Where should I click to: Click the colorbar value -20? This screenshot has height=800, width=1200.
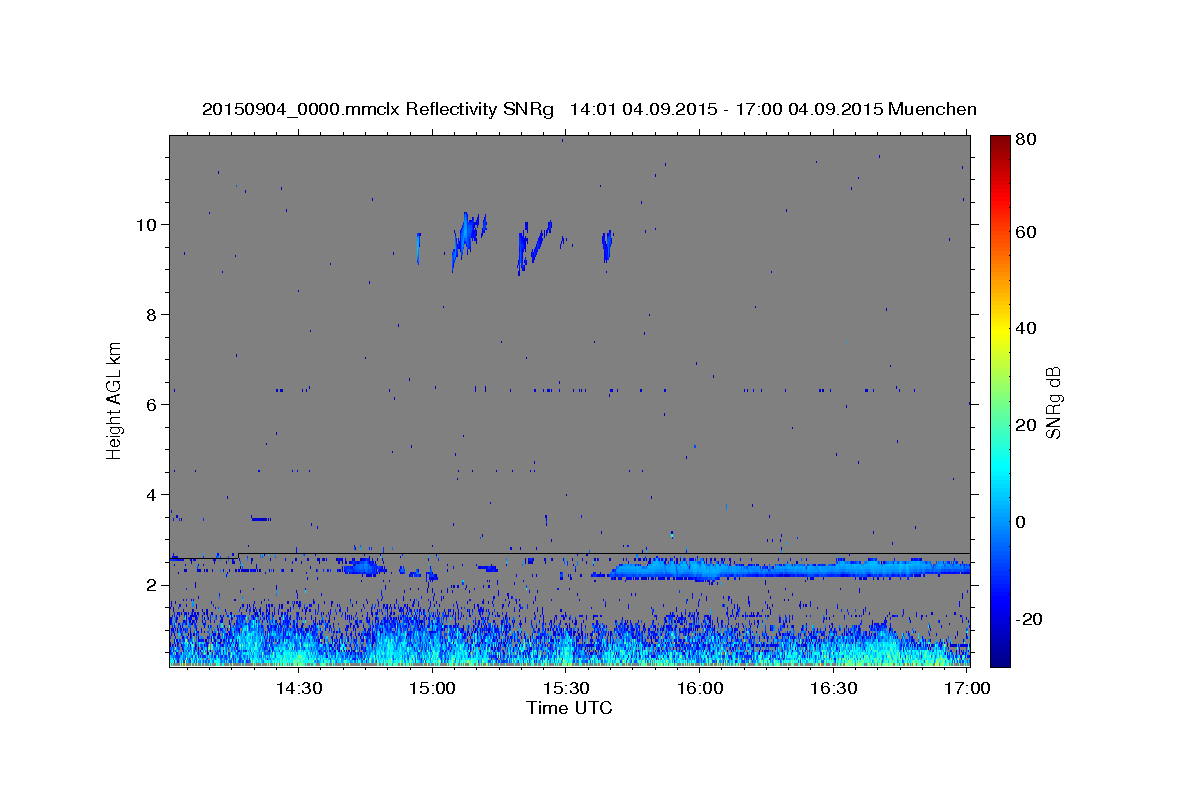pos(1028,619)
